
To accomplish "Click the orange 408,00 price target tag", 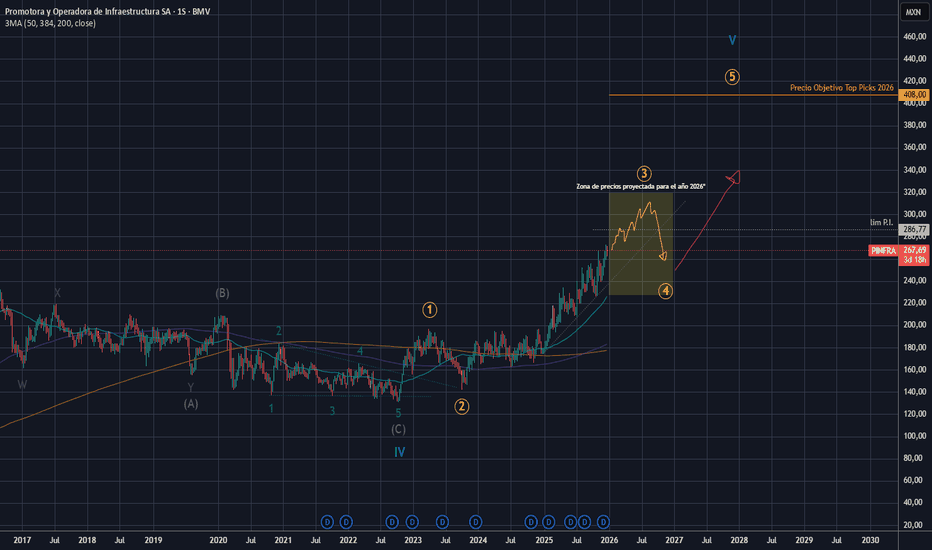I will pos(914,95).
